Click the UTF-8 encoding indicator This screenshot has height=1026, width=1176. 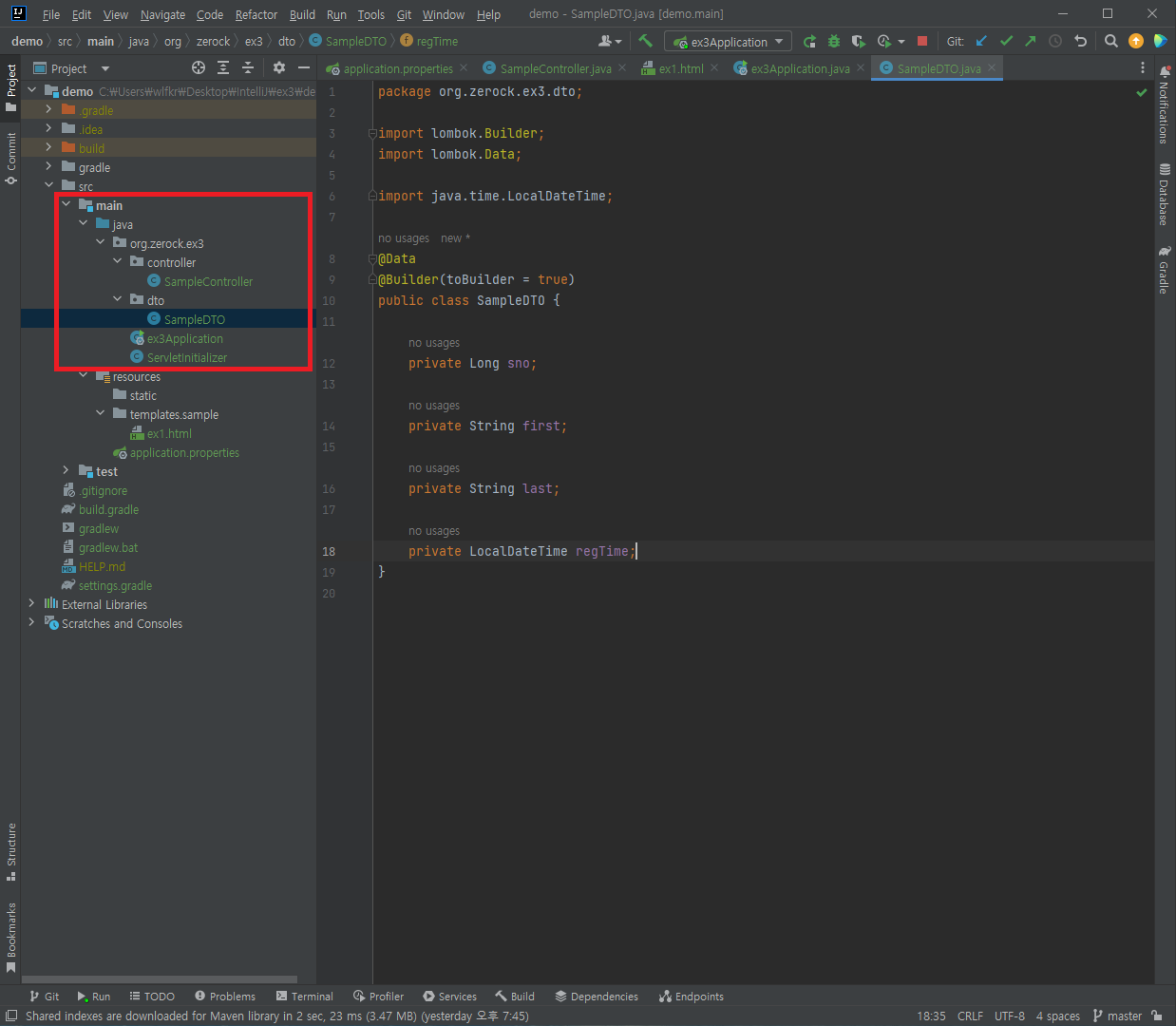(x=1009, y=1016)
